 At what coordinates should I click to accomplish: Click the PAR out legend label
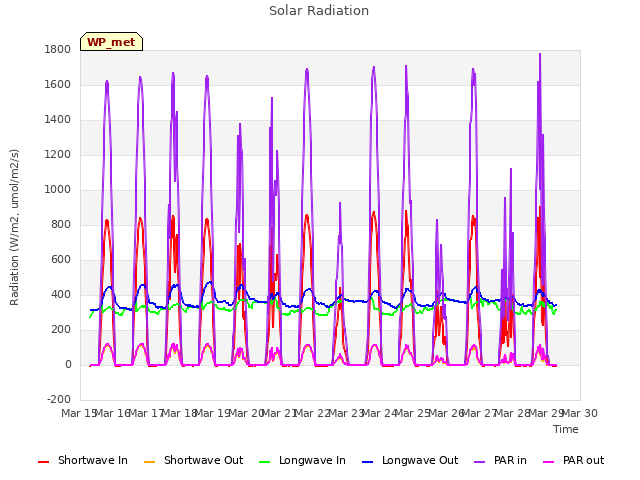[x=583, y=460]
